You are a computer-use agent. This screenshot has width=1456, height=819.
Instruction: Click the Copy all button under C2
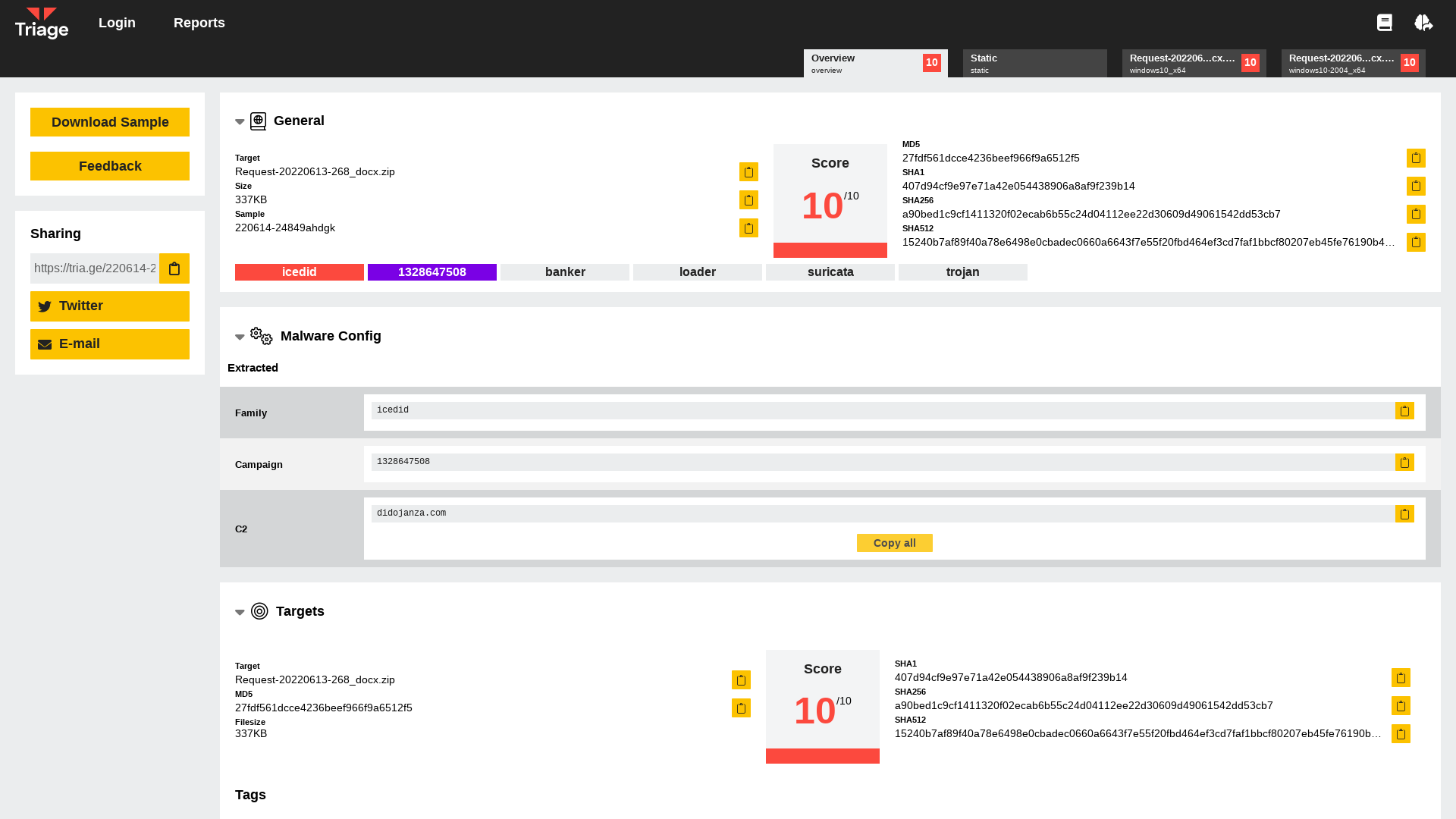(x=894, y=543)
